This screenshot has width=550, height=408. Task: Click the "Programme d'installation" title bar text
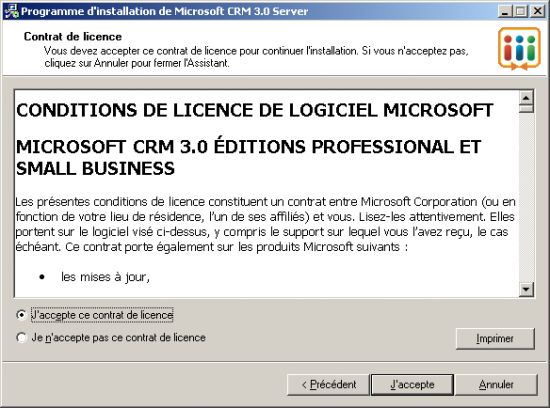click(164, 11)
